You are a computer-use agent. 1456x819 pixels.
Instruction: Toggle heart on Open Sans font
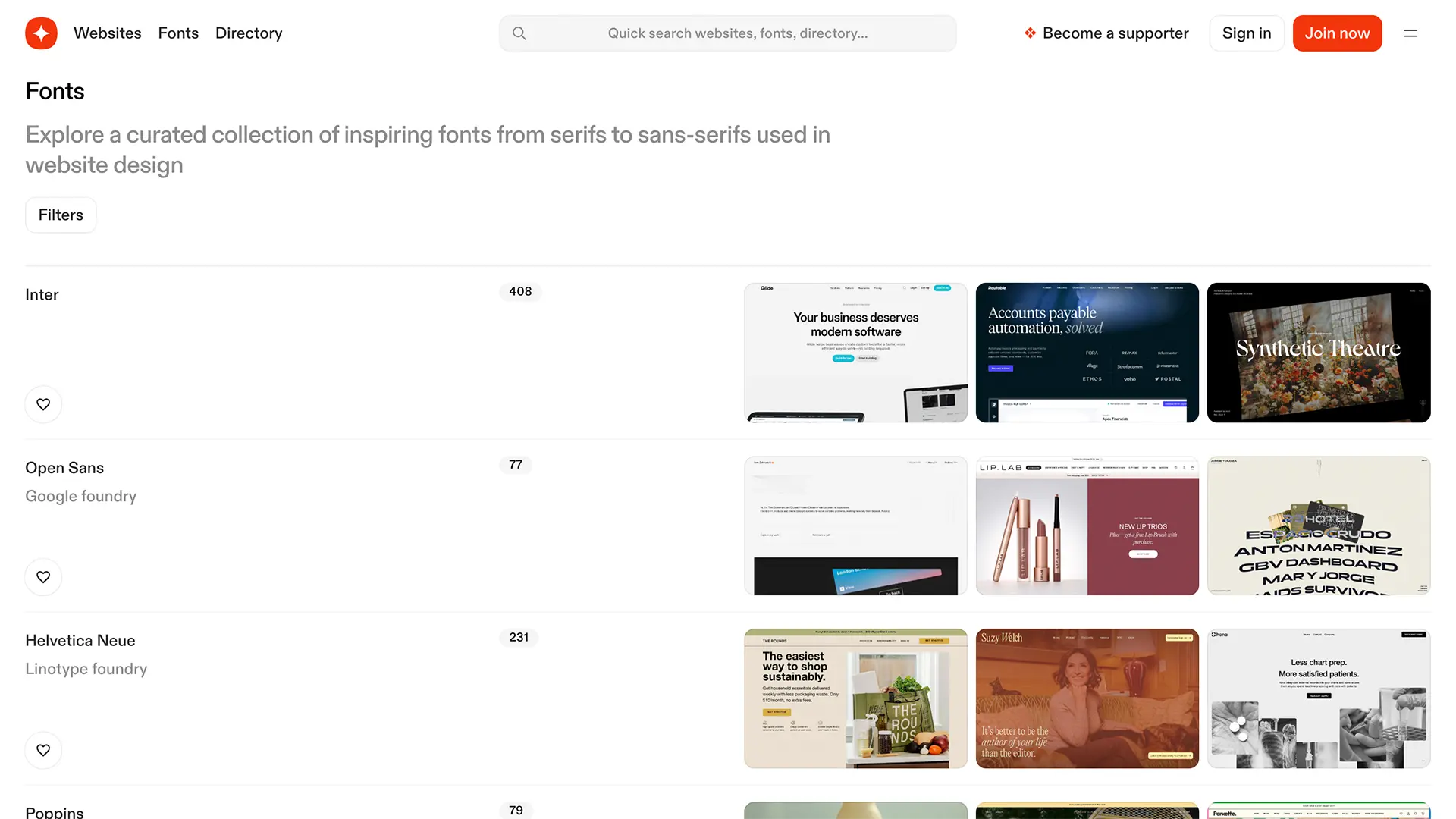tap(43, 577)
